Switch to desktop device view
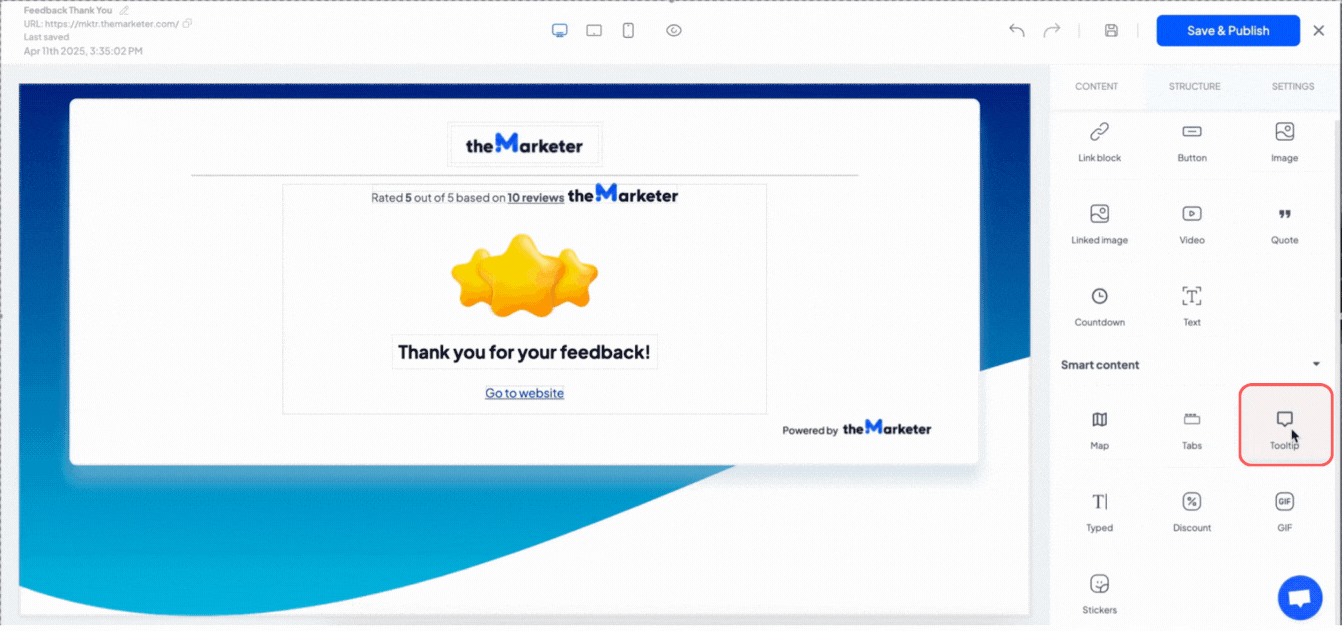This screenshot has height=631, width=1342. (560, 30)
